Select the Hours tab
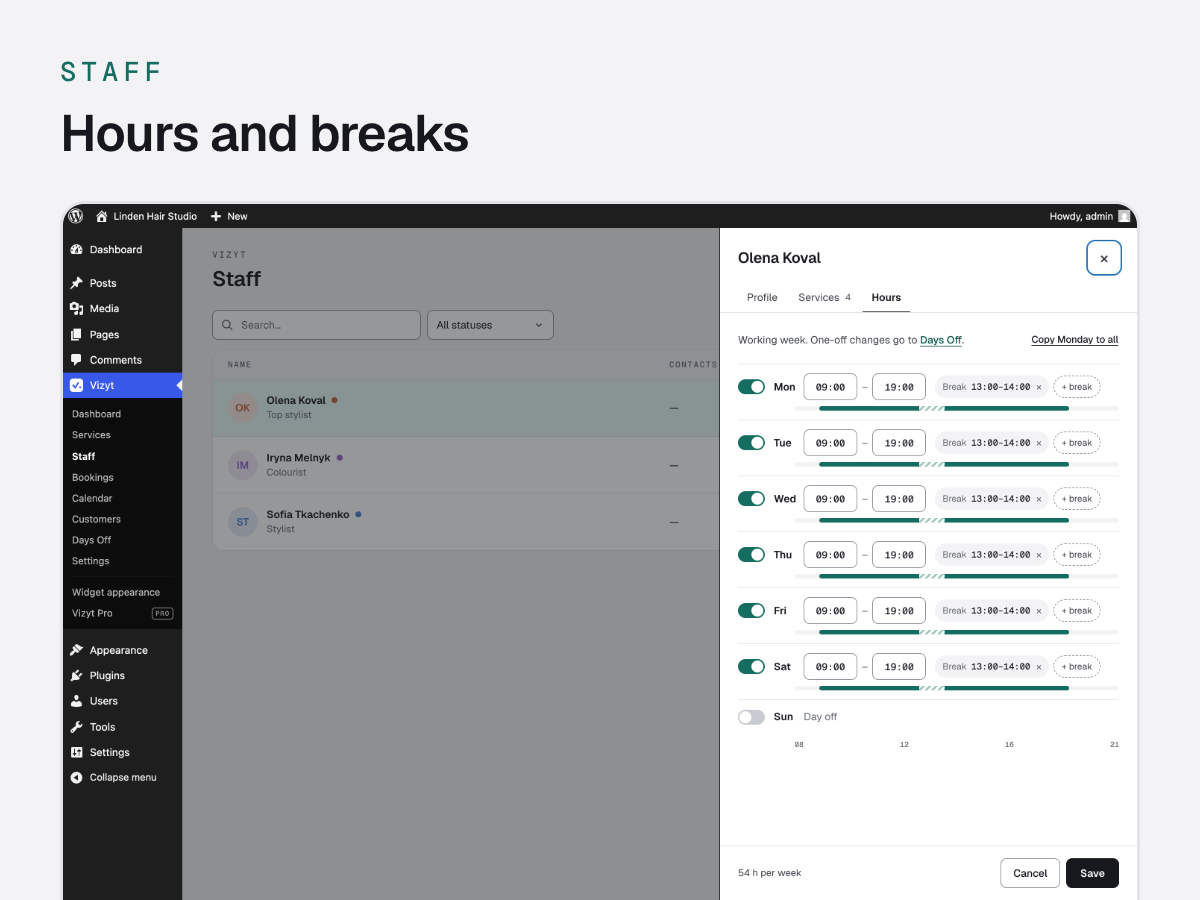Viewport: 1200px width, 900px height. point(886,297)
